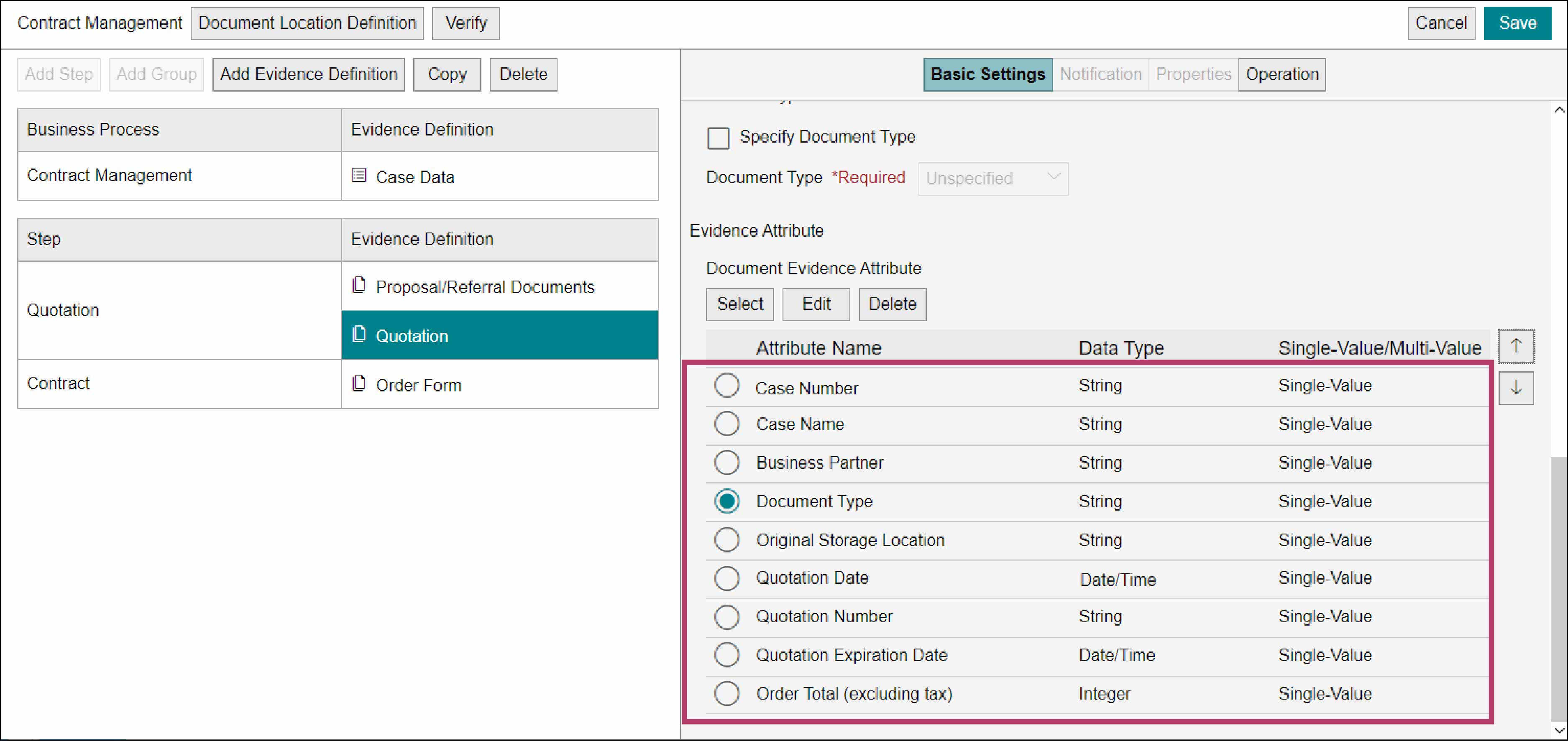Screen dimensions: 1568x741
Task: Click the scrollbar up arrow
Action: tap(1559, 110)
